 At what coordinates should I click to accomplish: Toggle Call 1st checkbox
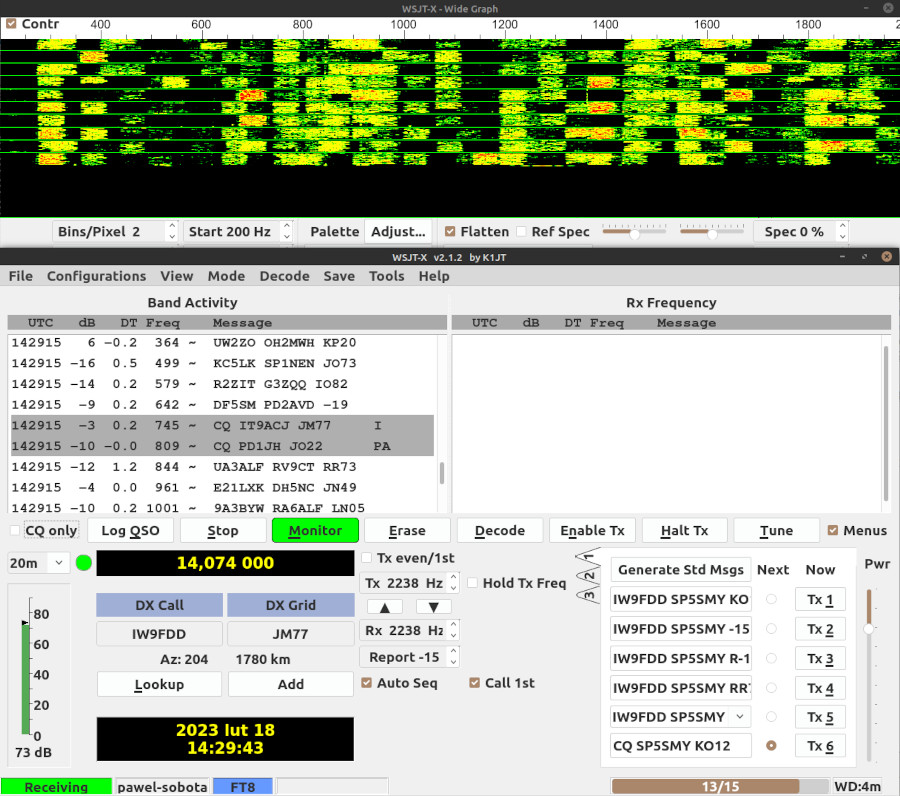(x=475, y=683)
